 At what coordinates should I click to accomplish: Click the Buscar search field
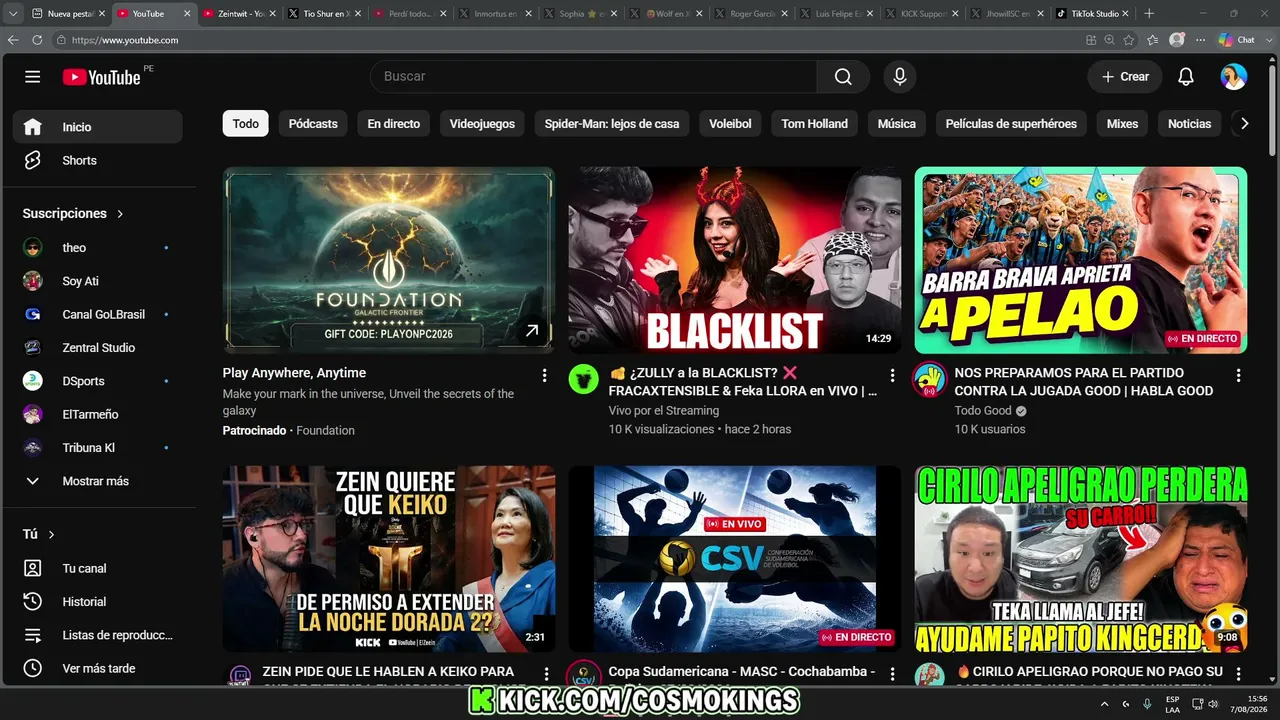(593, 77)
